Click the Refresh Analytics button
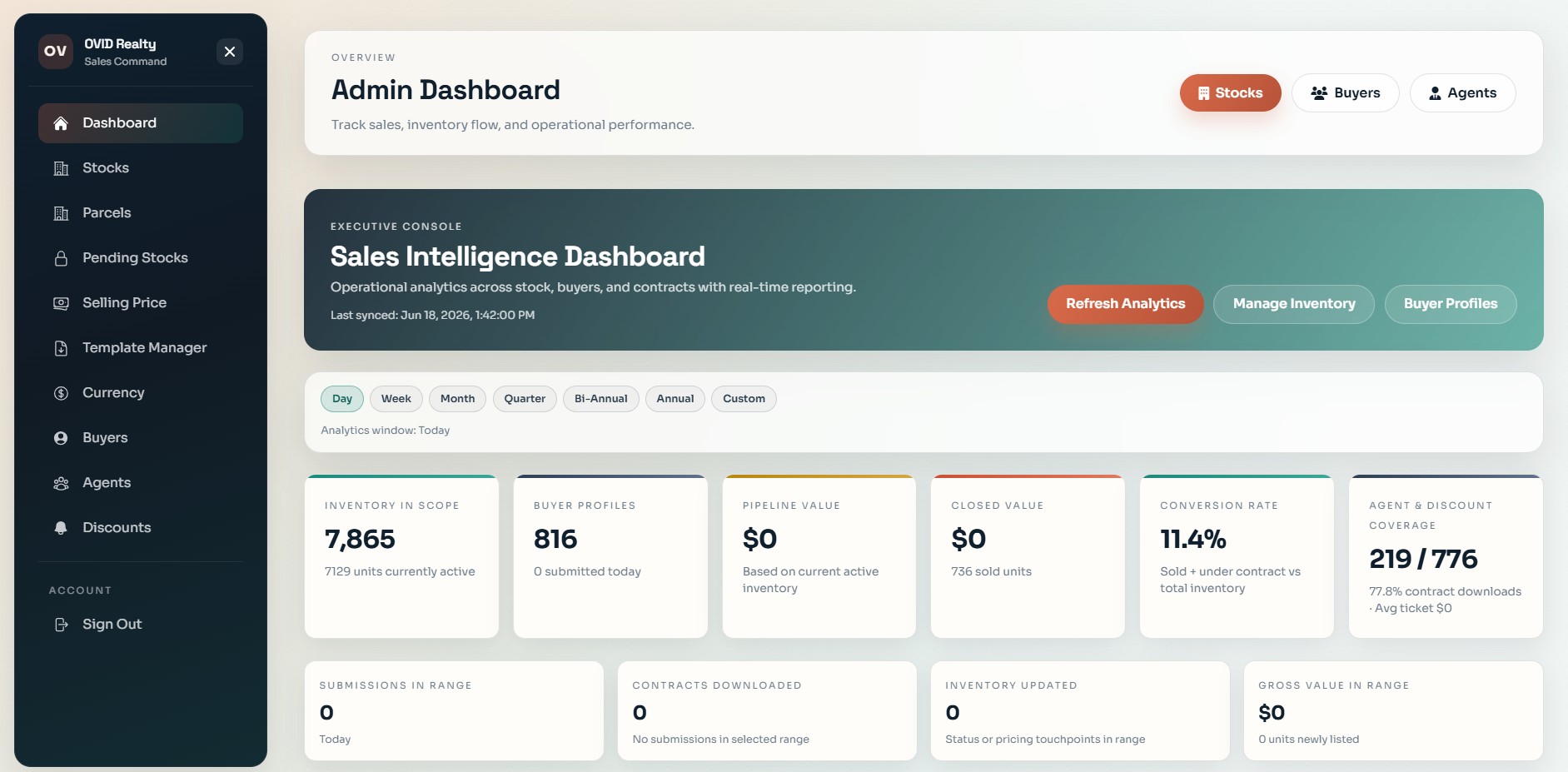The width and height of the screenshot is (1568, 772). coord(1125,304)
